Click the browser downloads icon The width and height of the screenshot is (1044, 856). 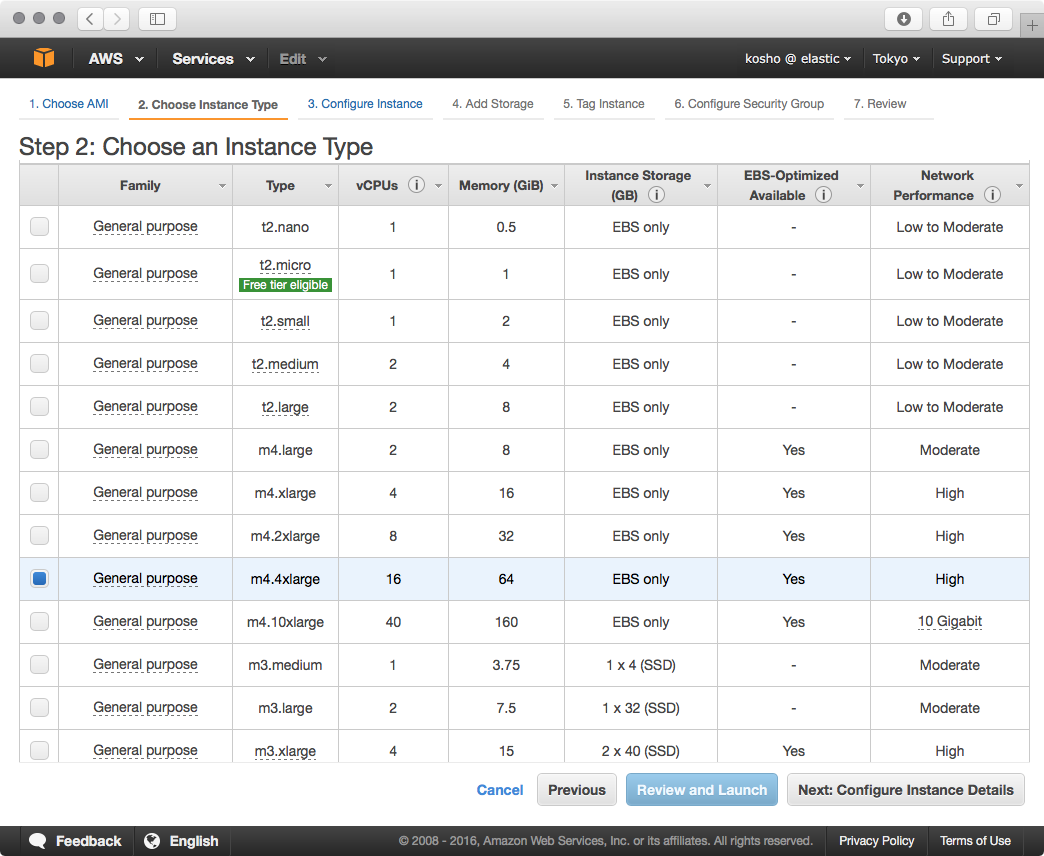click(x=904, y=19)
